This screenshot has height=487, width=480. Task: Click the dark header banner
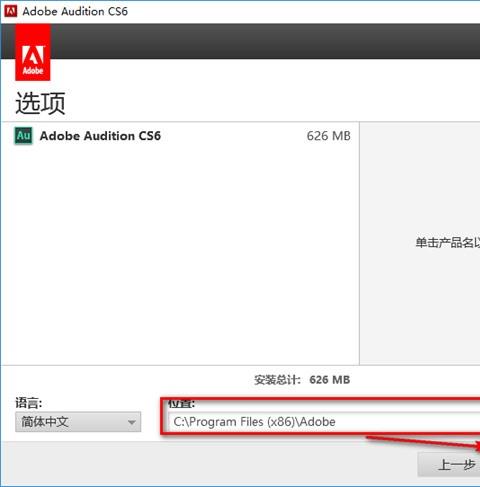click(265, 41)
